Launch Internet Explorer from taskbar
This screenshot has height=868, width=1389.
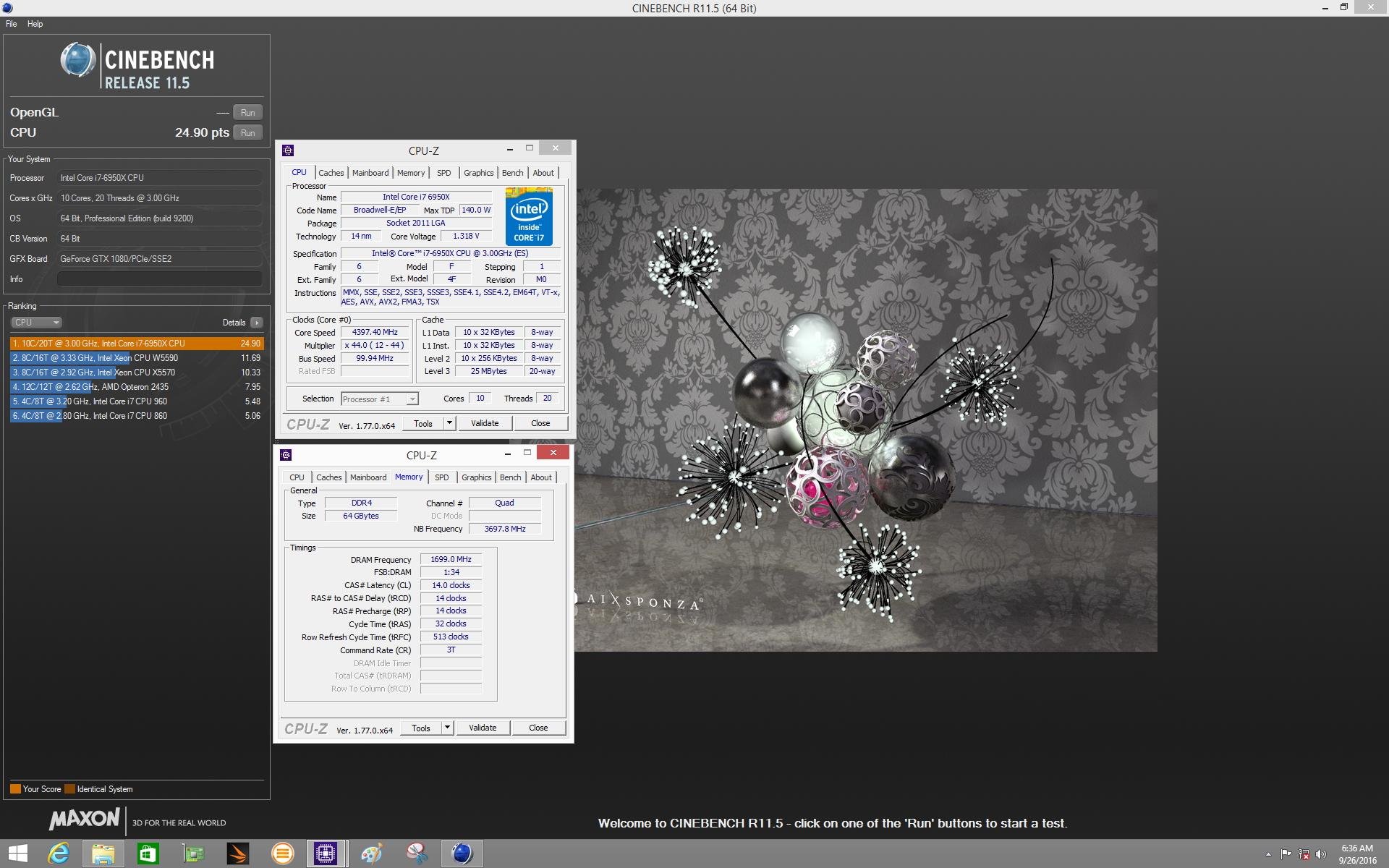point(59,854)
